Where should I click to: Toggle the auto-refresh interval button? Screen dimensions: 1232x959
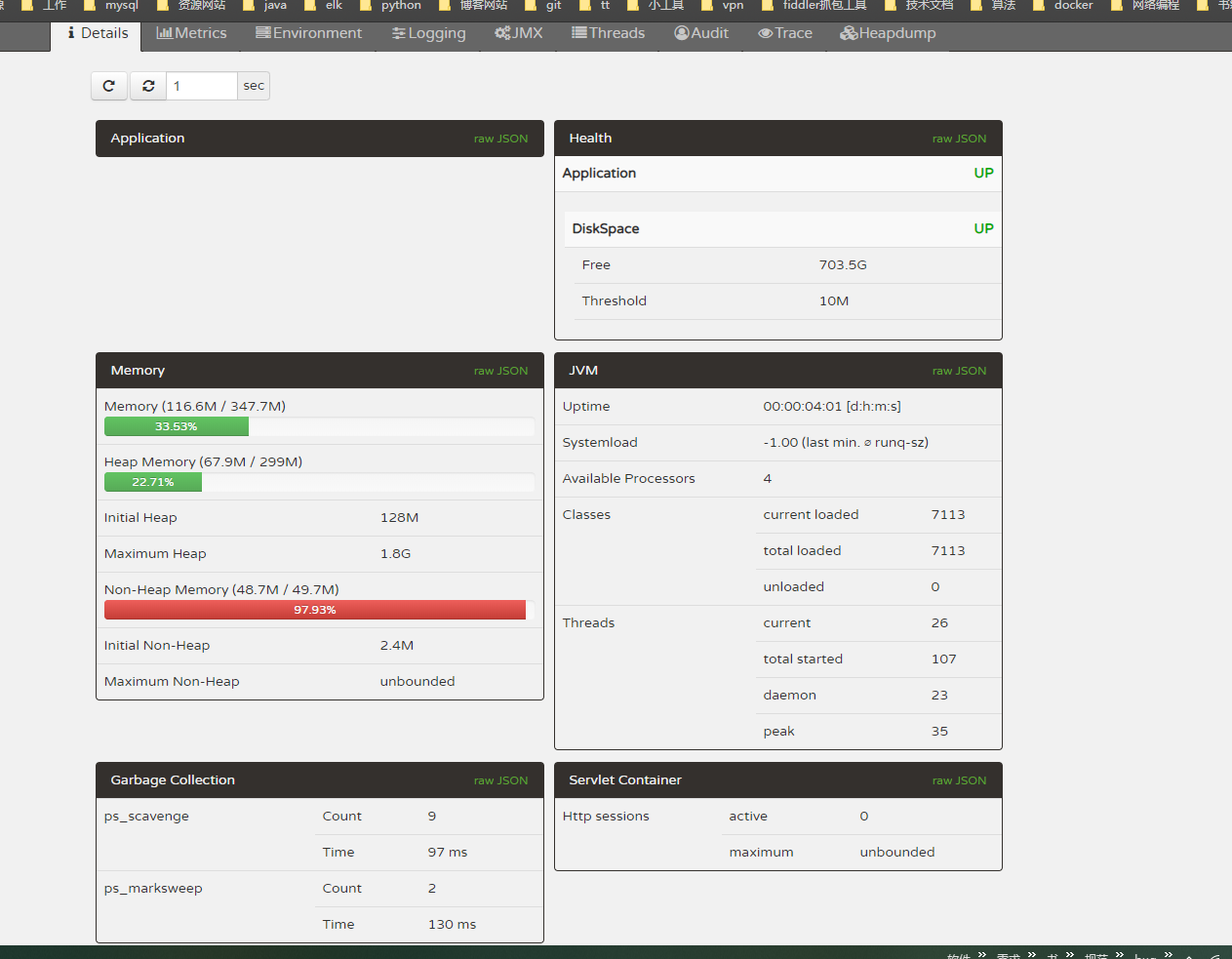(x=148, y=86)
